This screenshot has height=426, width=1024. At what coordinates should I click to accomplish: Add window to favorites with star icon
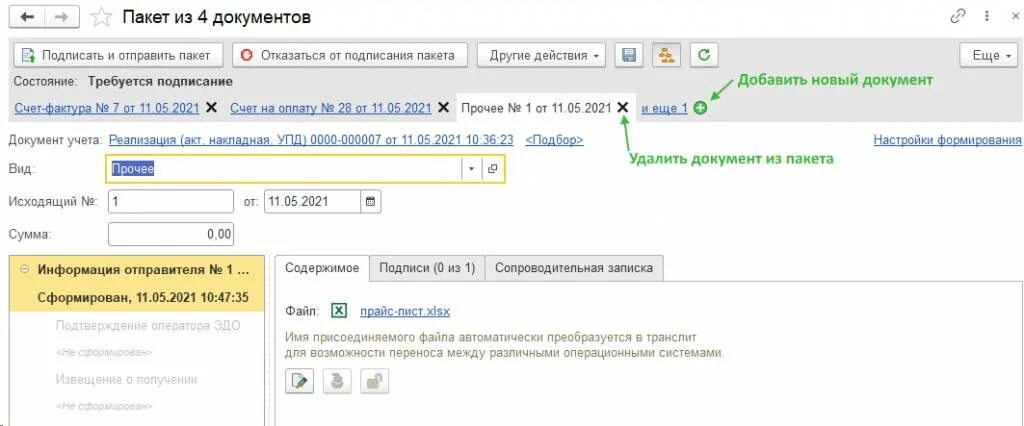point(101,18)
